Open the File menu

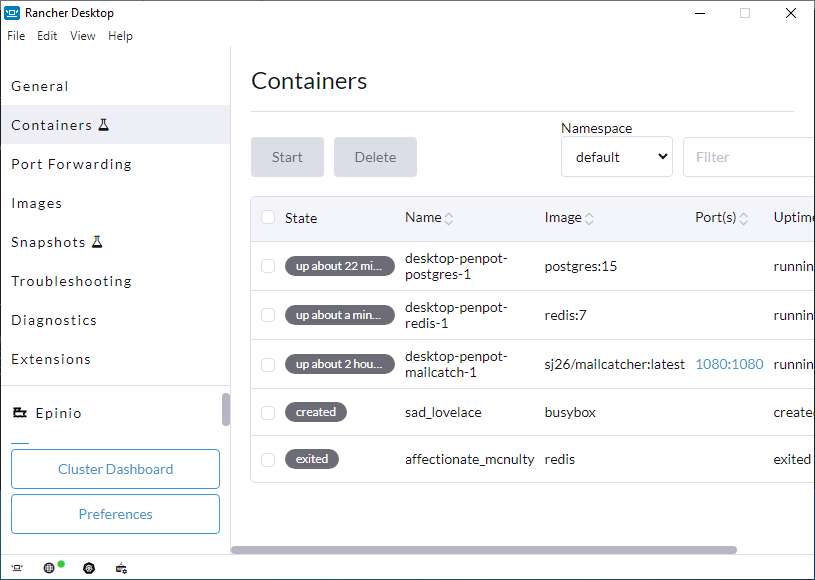(x=16, y=36)
